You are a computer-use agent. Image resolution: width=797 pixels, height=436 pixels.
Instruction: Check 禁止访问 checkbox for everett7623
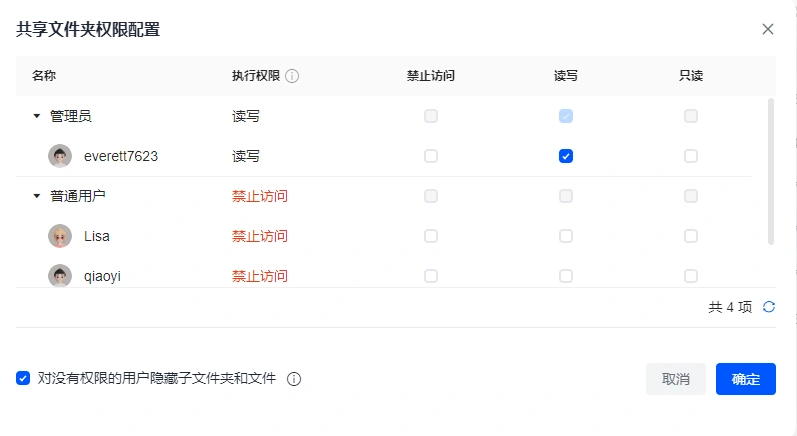coord(431,156)
